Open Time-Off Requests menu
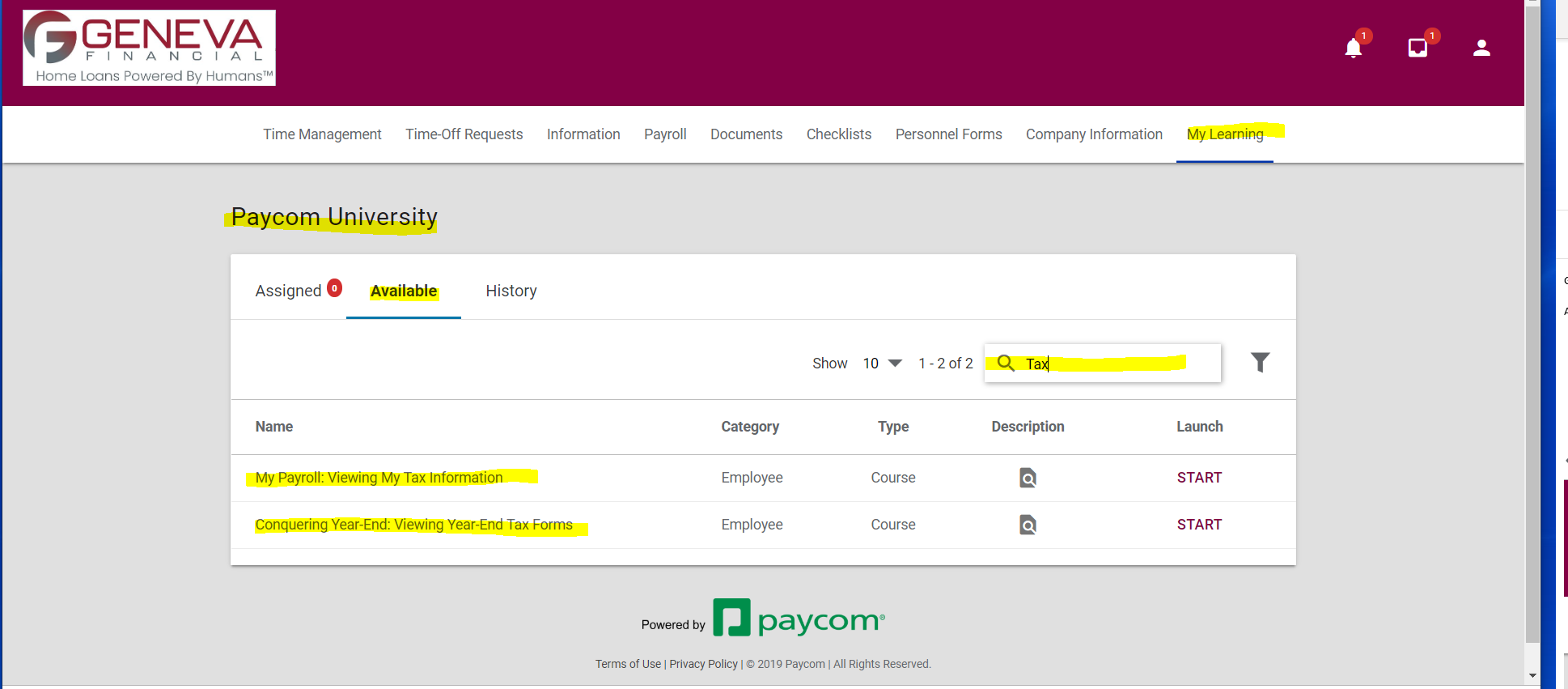1568x689 pixels. (x=464, y=134)
